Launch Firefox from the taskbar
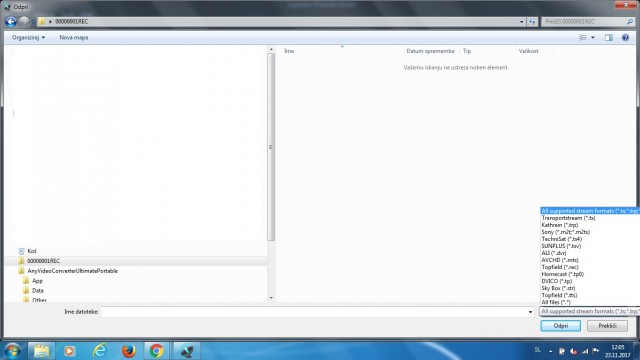The width and height of the screenshot is (640, 360). click(x=129, y=351)
